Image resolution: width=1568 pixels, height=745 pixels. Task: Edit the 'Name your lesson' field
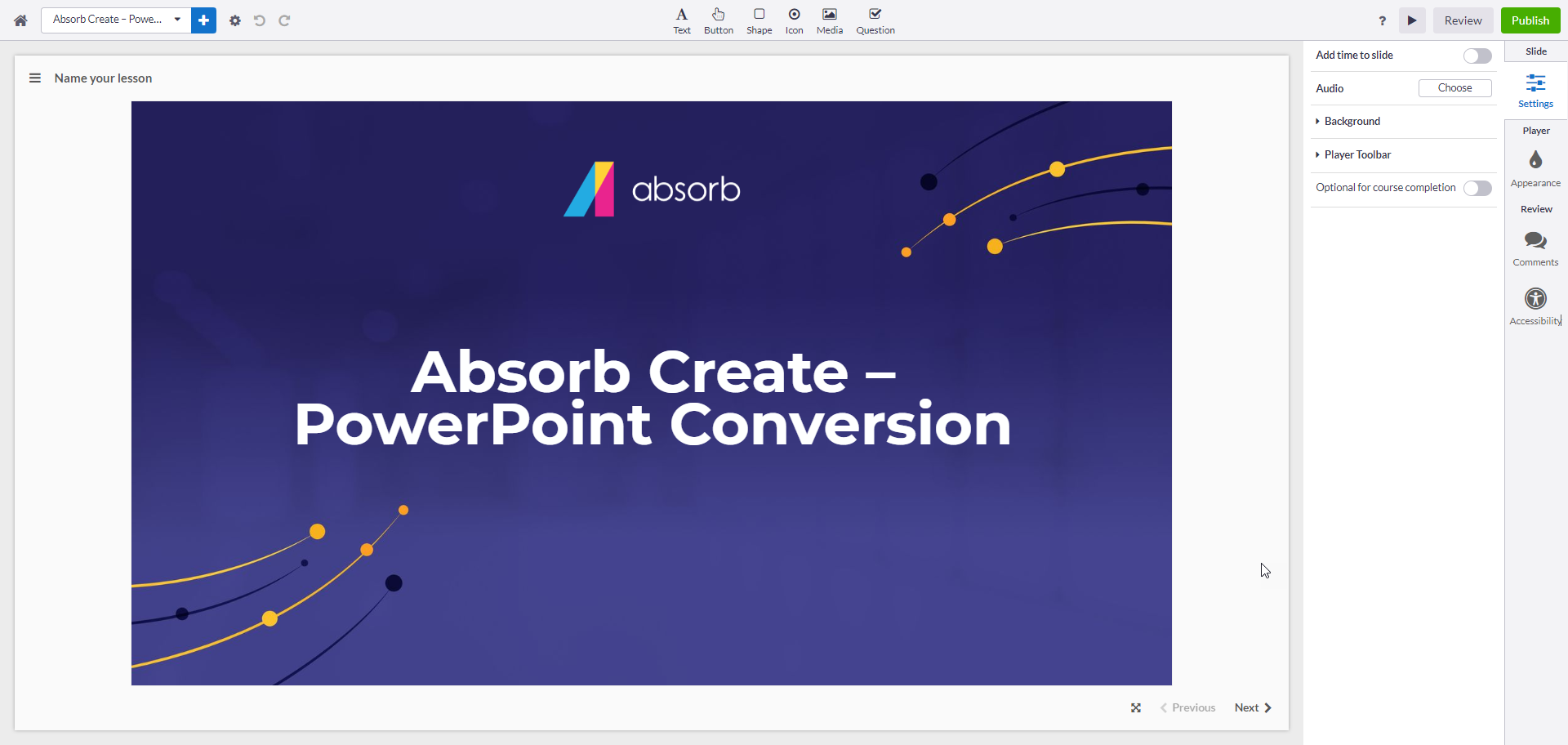(x=104, y=78)
